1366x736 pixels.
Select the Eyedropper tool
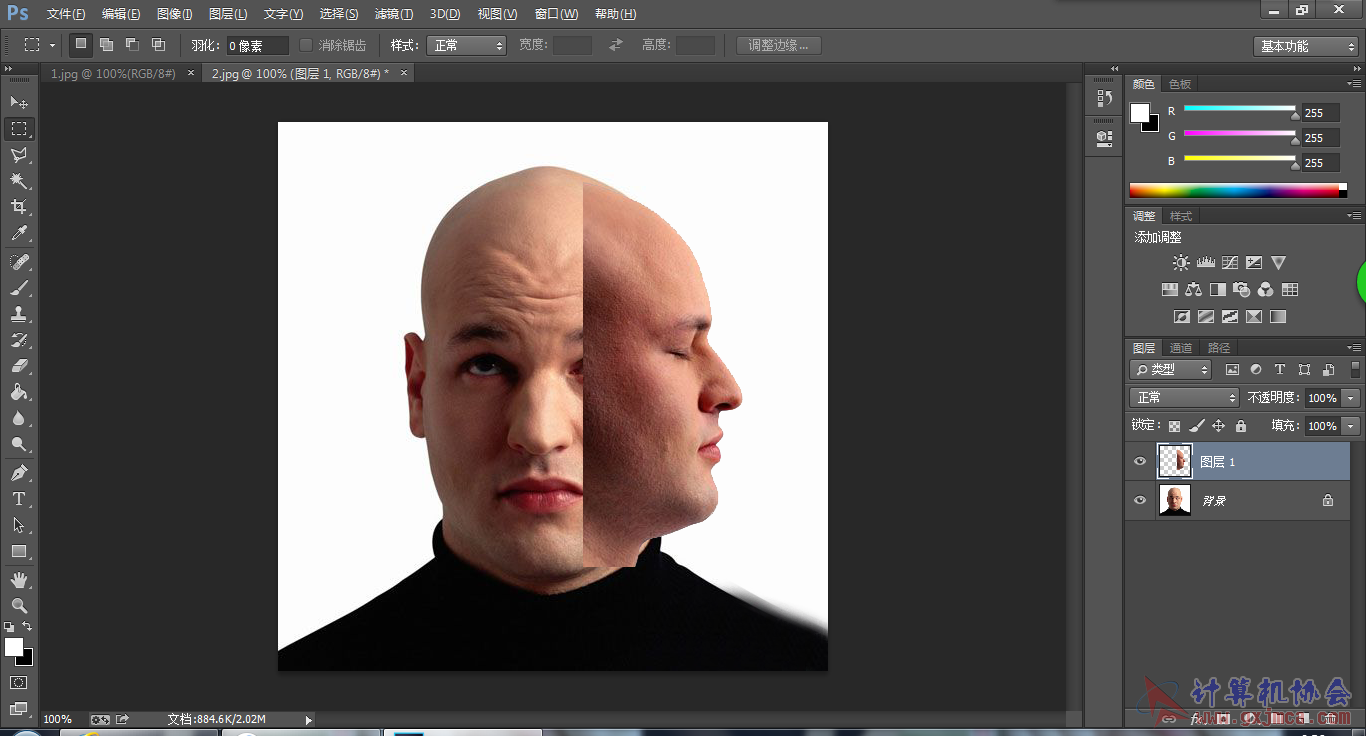[x=19, y=234]
